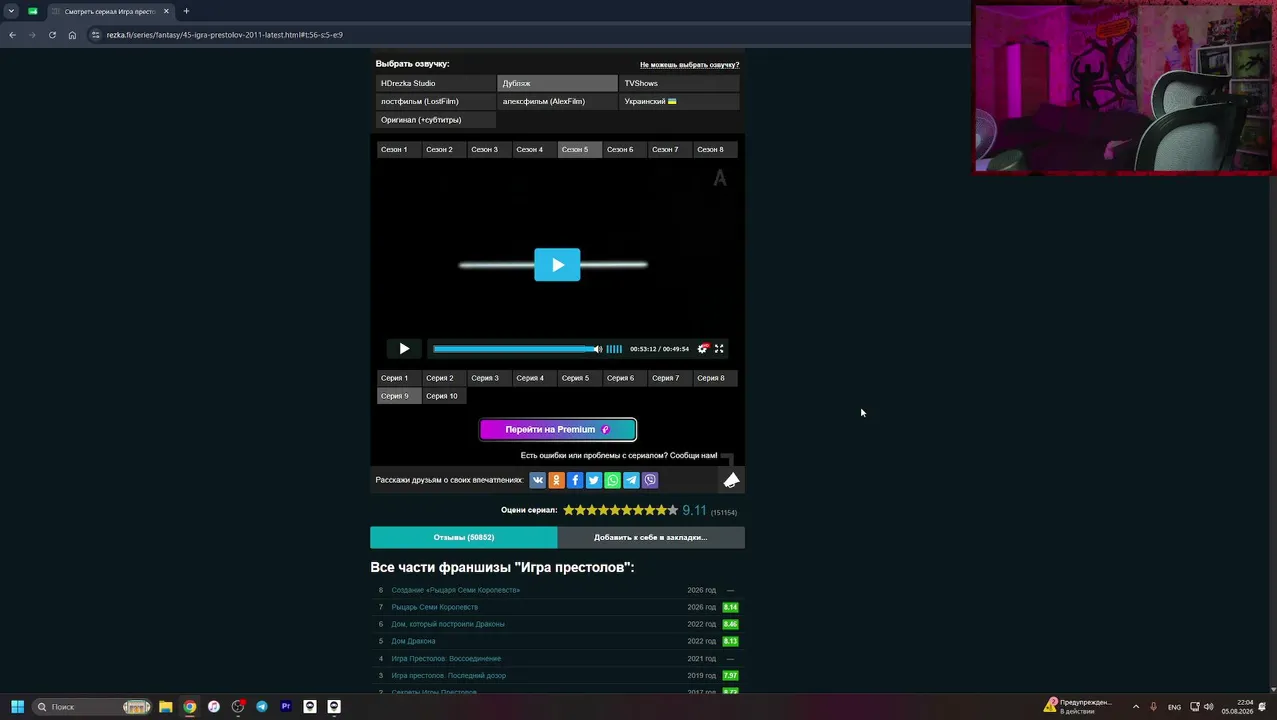
Task: Show hidden system tray icons
Action: pos(1136,707)
